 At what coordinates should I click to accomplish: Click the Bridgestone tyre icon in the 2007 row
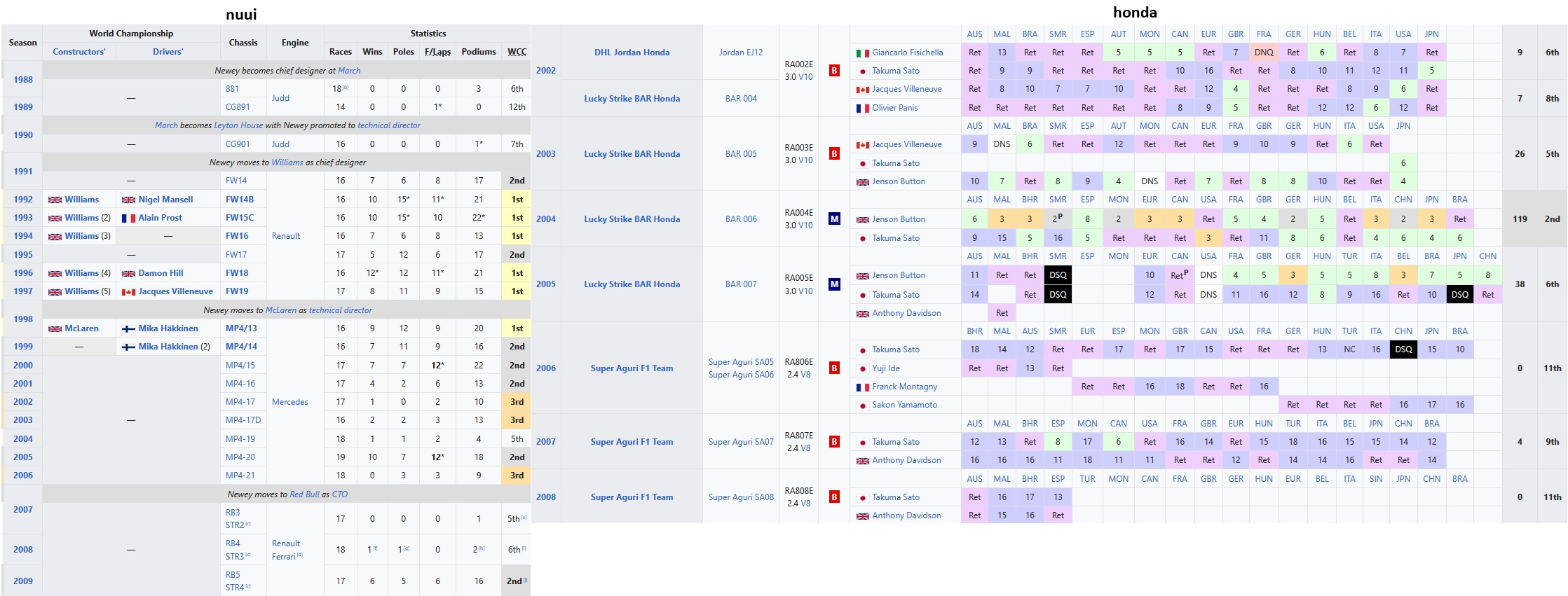click(834, 442)
